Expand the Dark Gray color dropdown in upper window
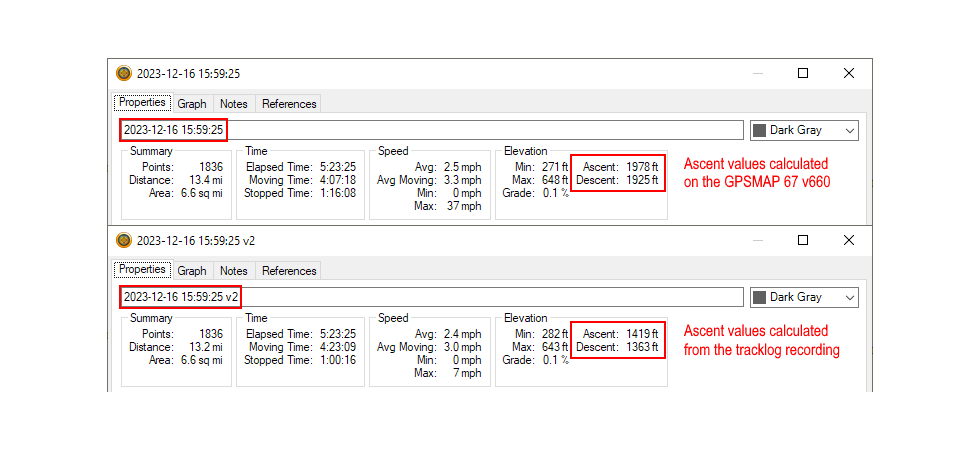Screen dimensions: 980x450 (849, 130)
